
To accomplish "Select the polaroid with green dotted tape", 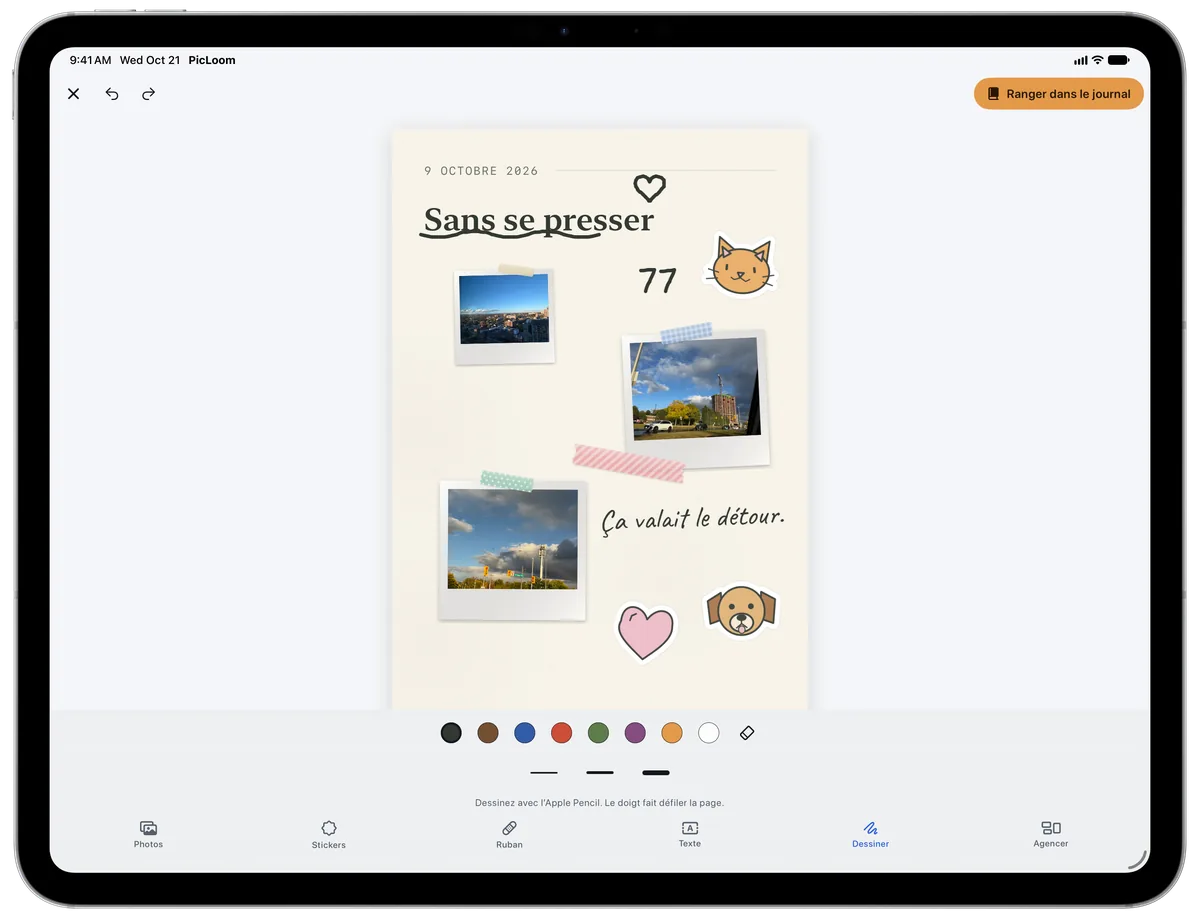I will pos(512,551).
